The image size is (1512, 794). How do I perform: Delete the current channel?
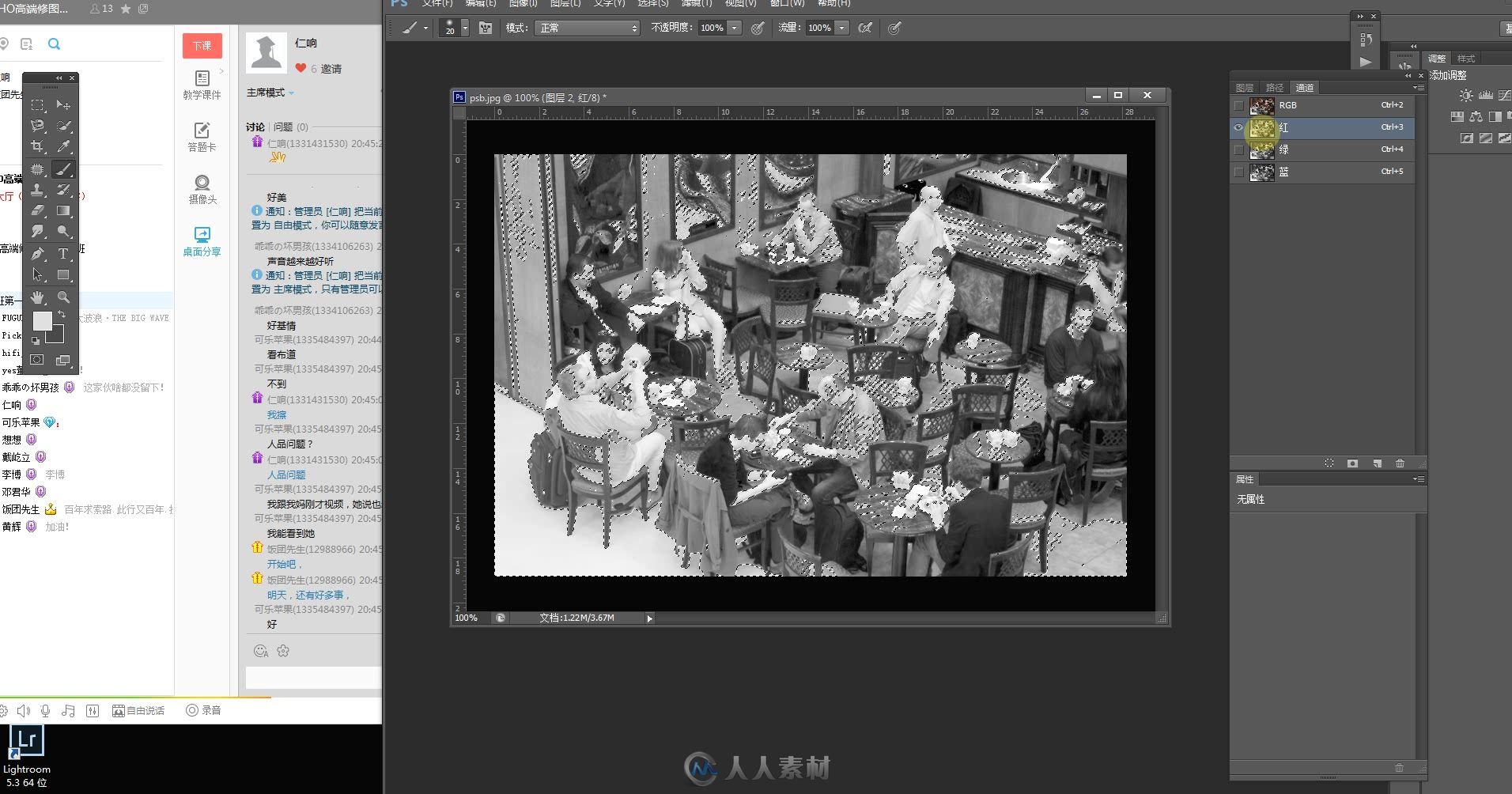point(1400,463)
